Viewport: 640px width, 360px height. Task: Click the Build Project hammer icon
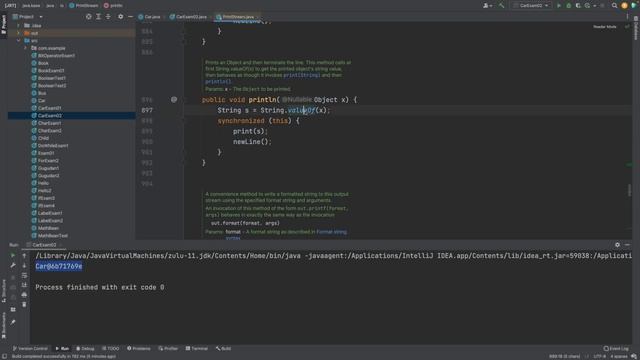coord(502,6)
